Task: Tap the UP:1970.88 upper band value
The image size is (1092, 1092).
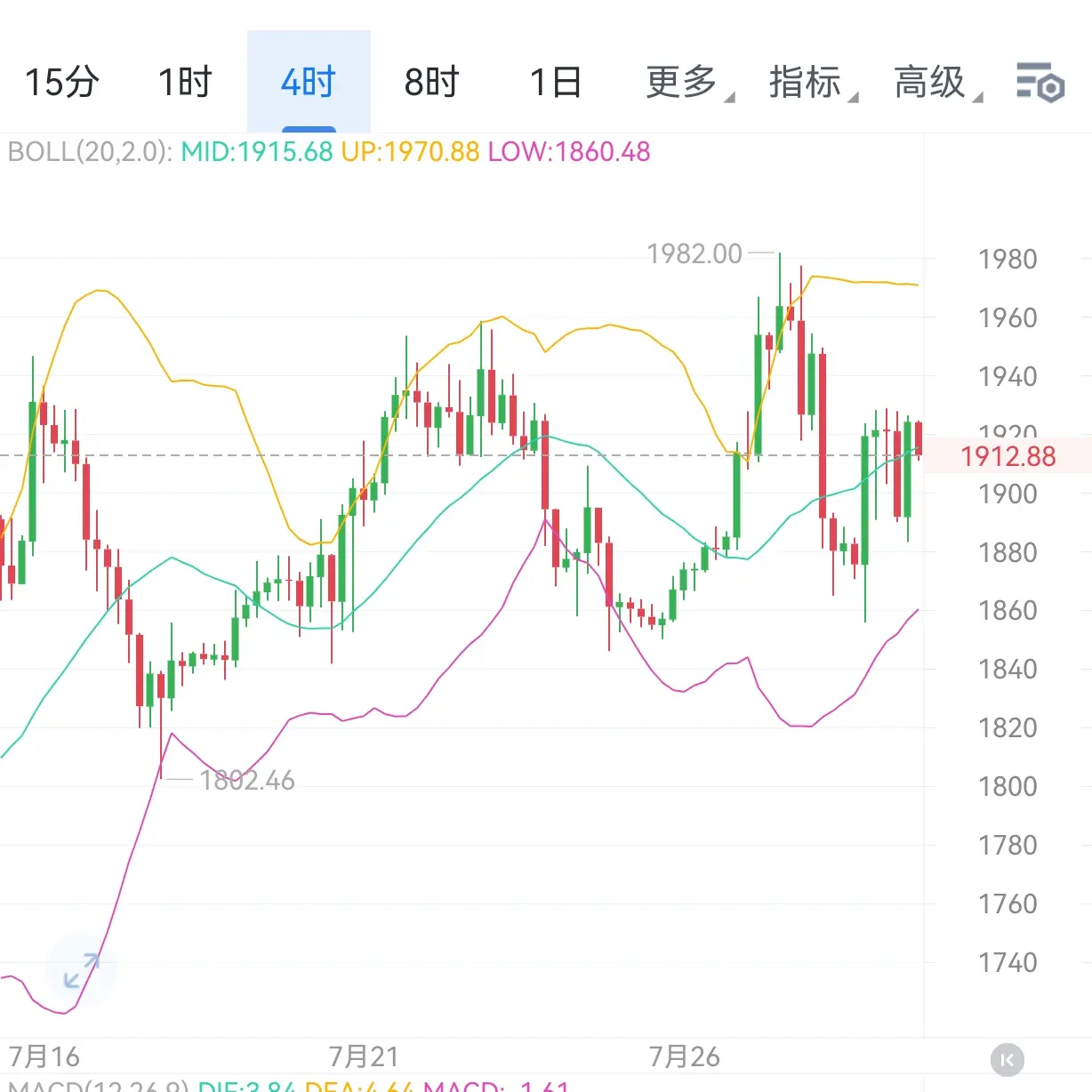Action: click(x=410, y=152)
